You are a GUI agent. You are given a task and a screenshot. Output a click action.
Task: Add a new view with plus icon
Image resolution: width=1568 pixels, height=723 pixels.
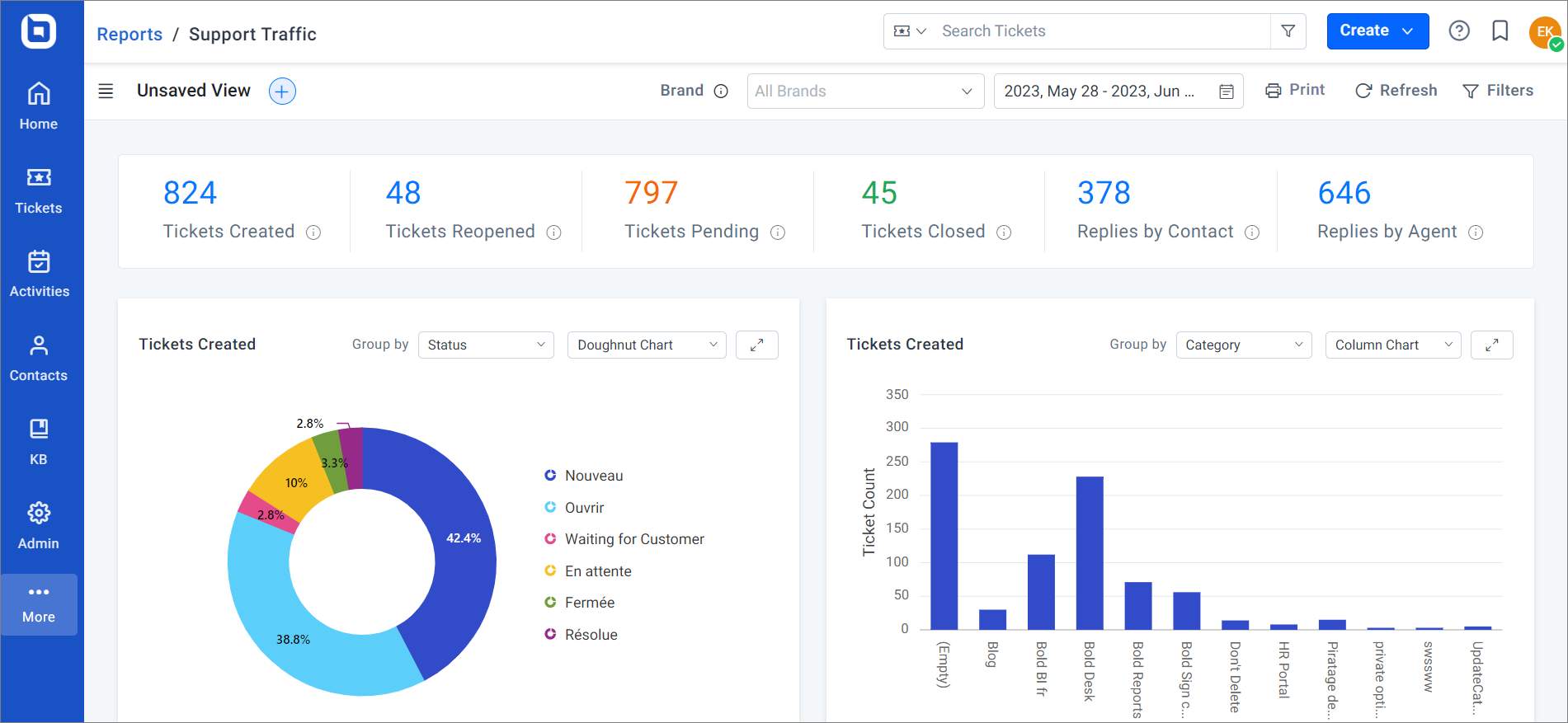click(x=282, y=91)
